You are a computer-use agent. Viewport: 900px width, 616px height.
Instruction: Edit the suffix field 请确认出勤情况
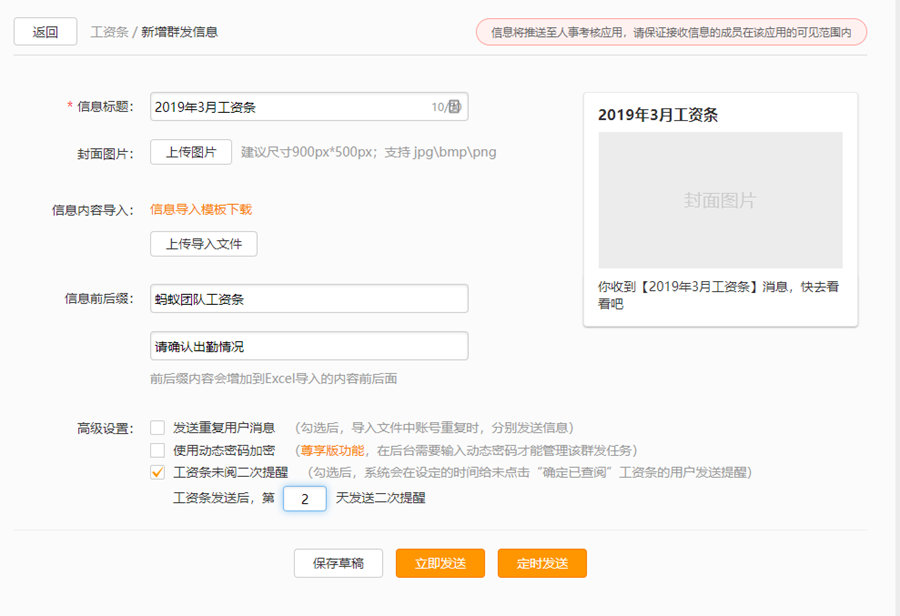(309, 346)
